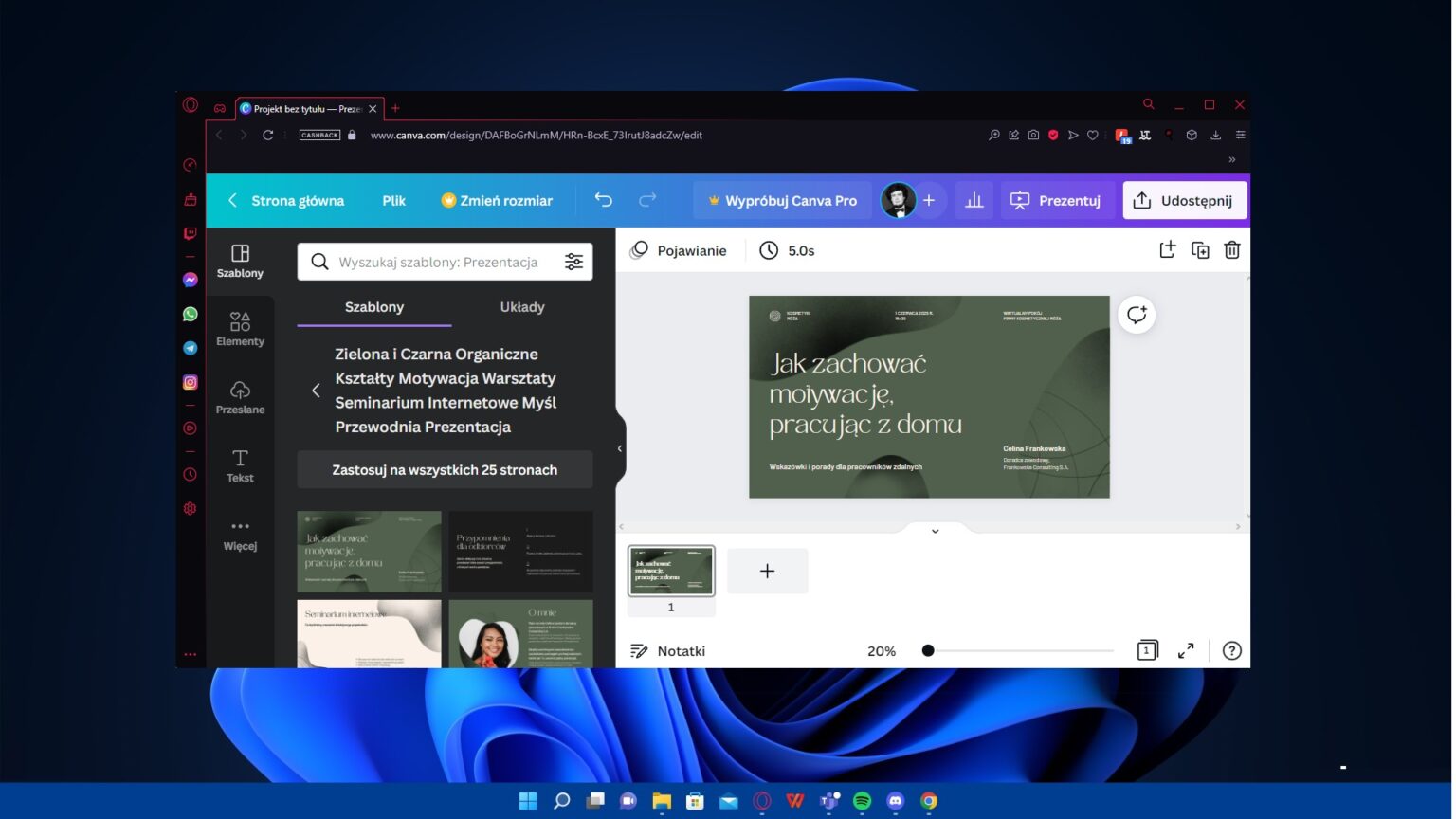Collapse the page thumbnails strip chevron
The image size is (1456, 819).
935,531
